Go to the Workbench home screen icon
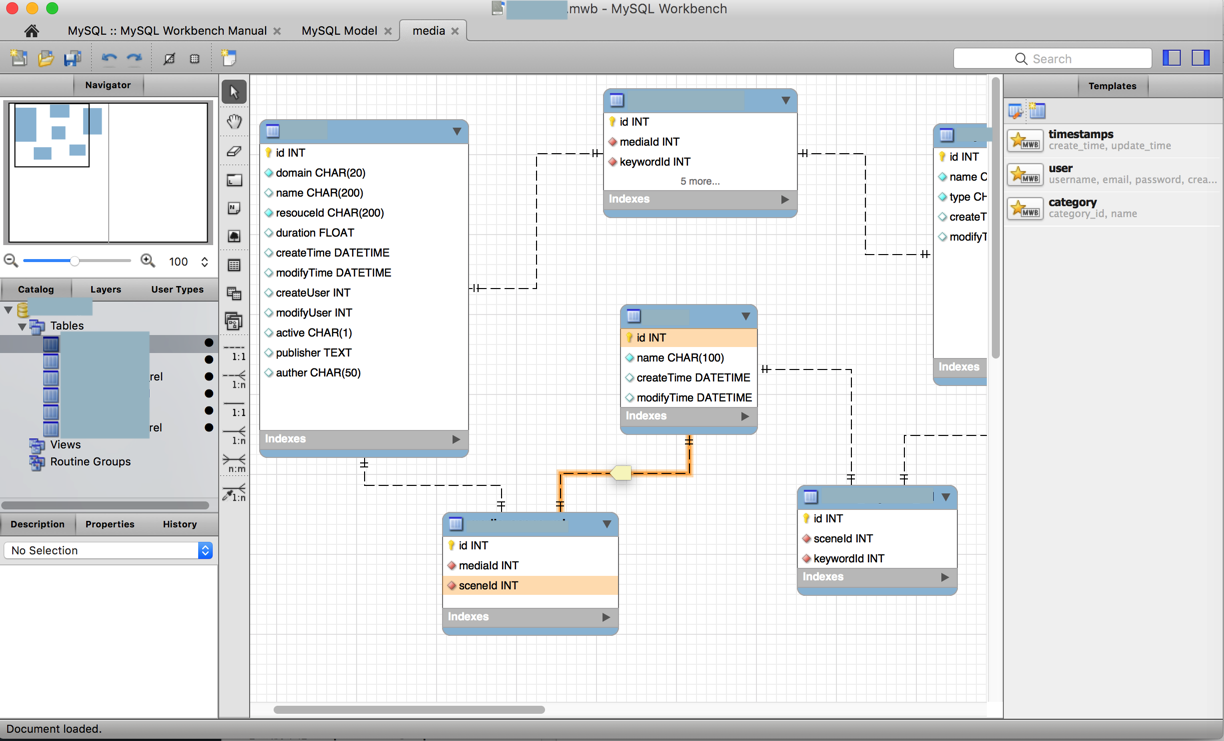Viewport: 1224px width, 741px height. [32, 31]
